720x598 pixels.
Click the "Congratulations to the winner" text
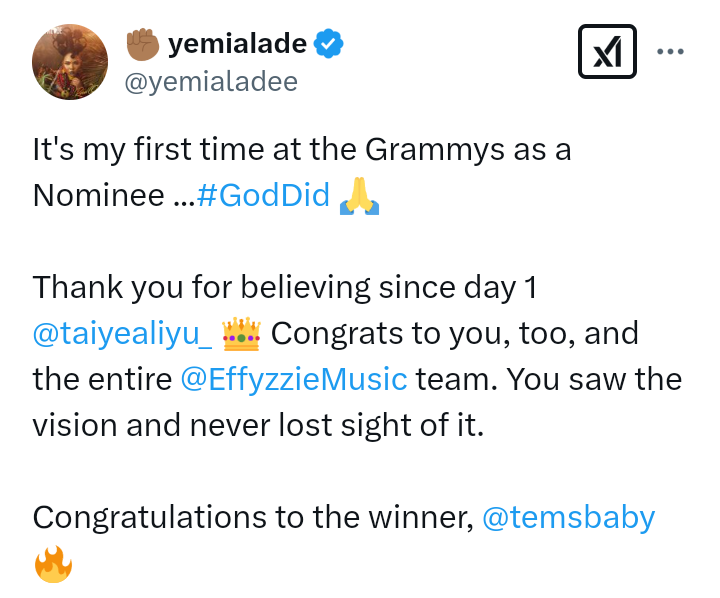(x=252, y=518)
